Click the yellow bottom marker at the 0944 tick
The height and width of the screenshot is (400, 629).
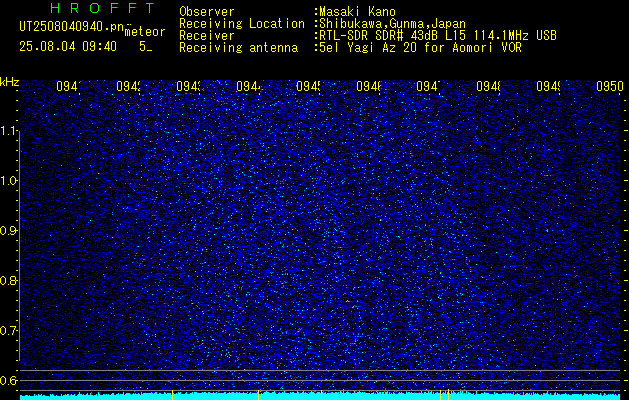[258, 395]
